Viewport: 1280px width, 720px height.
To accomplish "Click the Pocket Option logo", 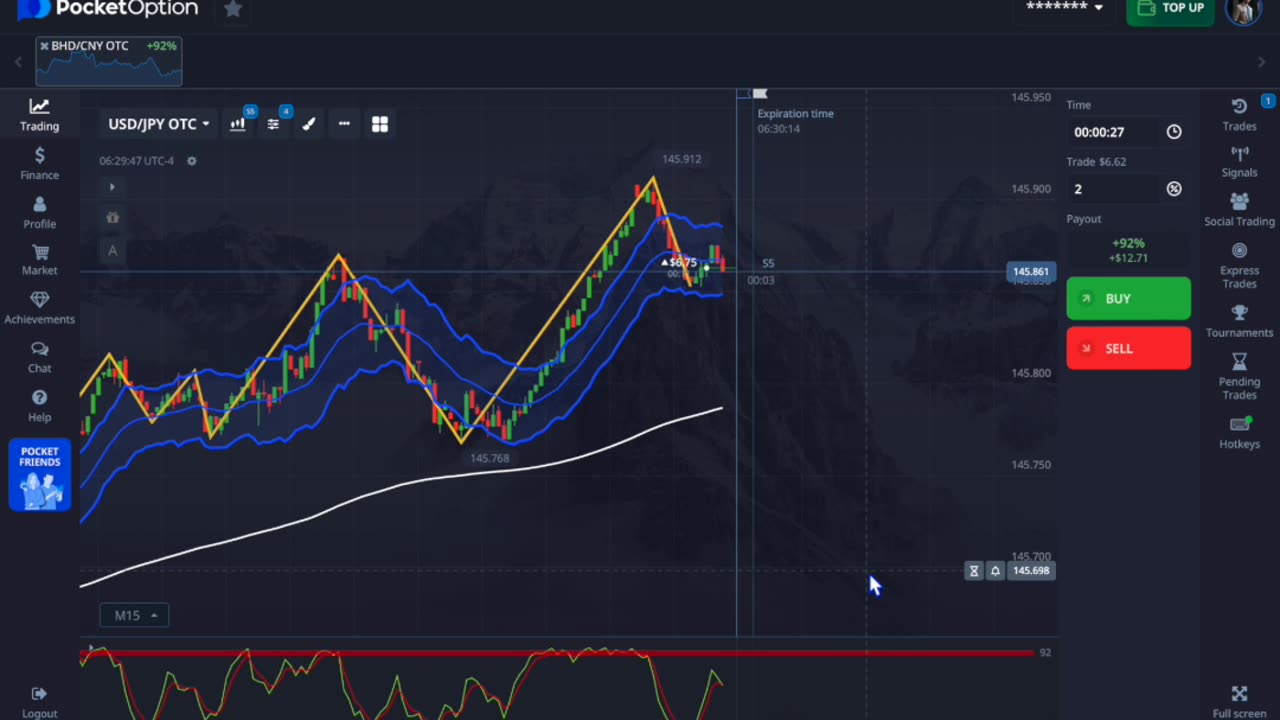I will [108, 9].
